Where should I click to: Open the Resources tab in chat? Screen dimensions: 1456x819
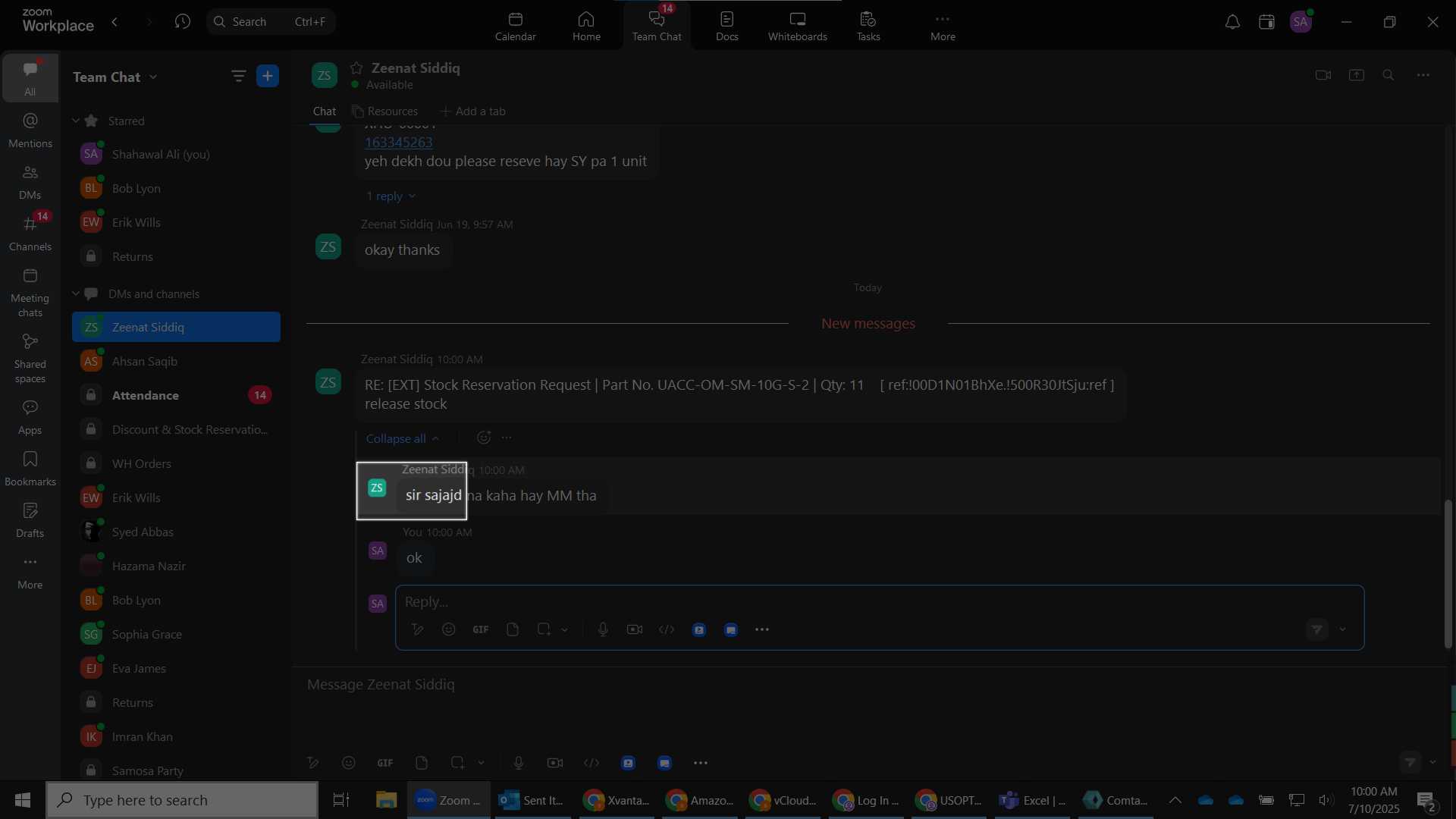point(385,111)
